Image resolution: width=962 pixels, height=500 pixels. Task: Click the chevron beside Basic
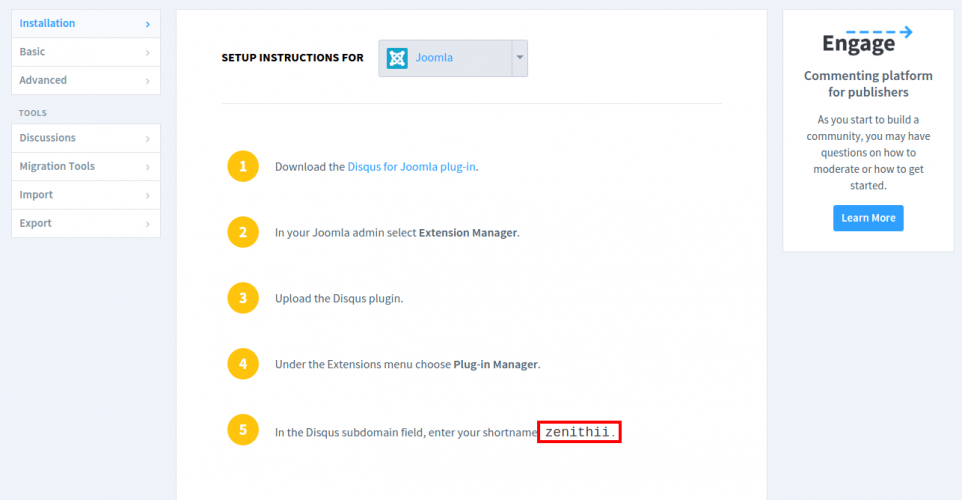click(148, 53)
